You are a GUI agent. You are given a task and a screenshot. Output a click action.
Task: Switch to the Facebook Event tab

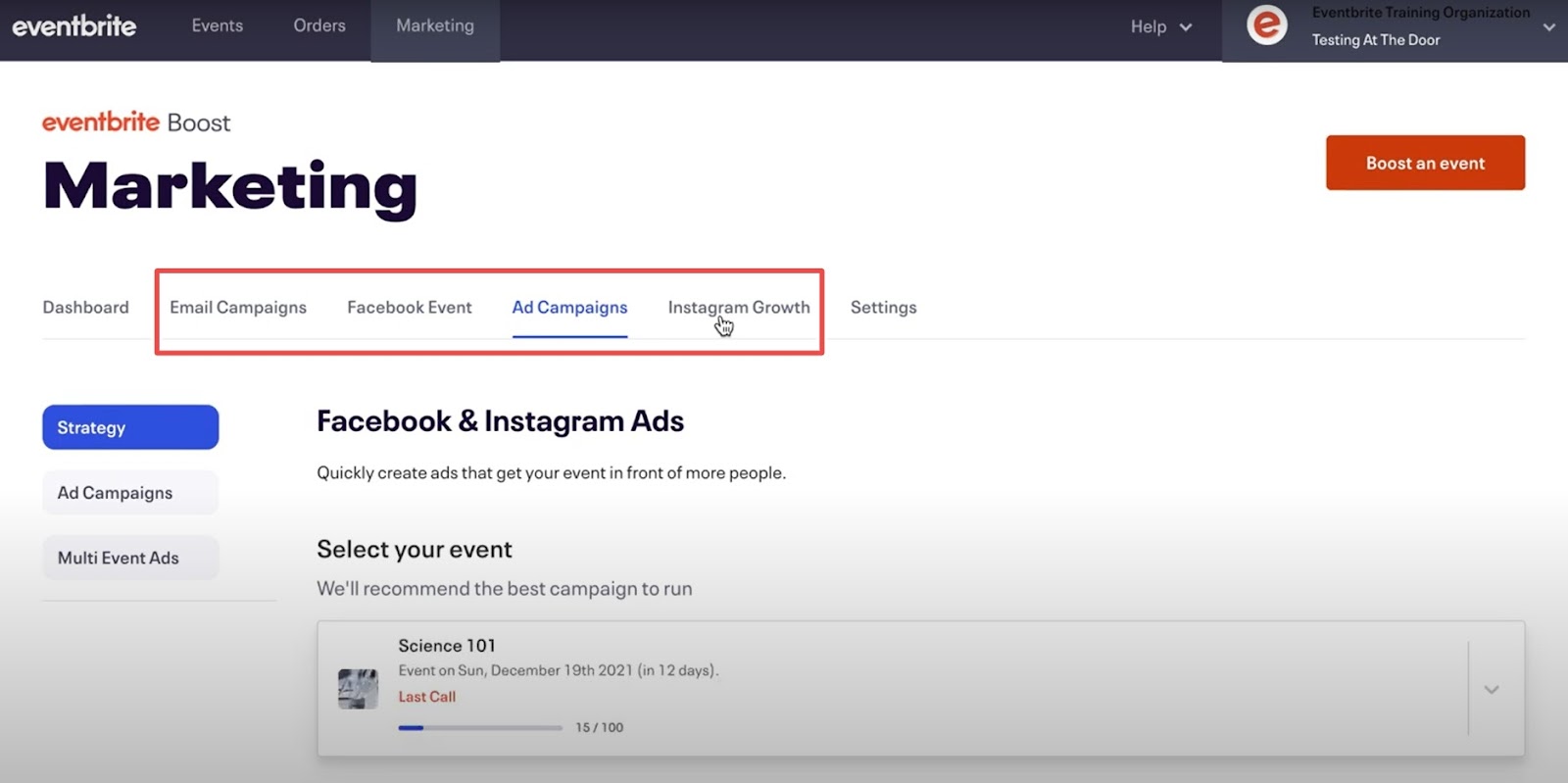tap(410, 307)
